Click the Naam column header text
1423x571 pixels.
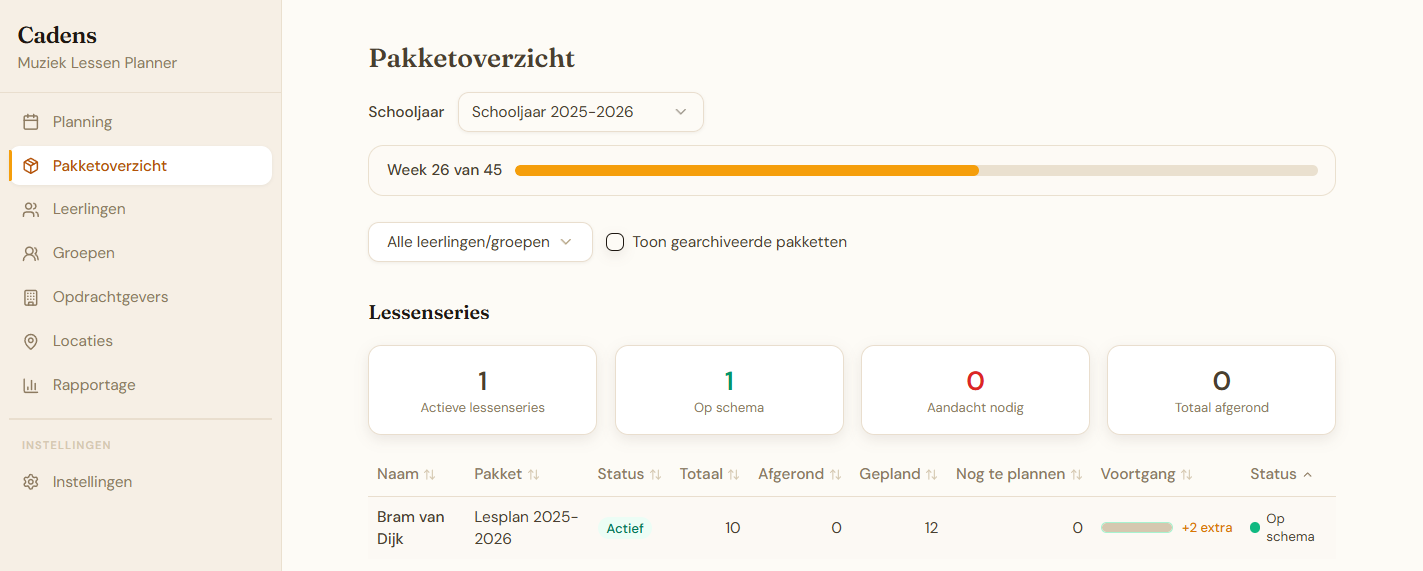pyautogui.click(x=398, y=474)
